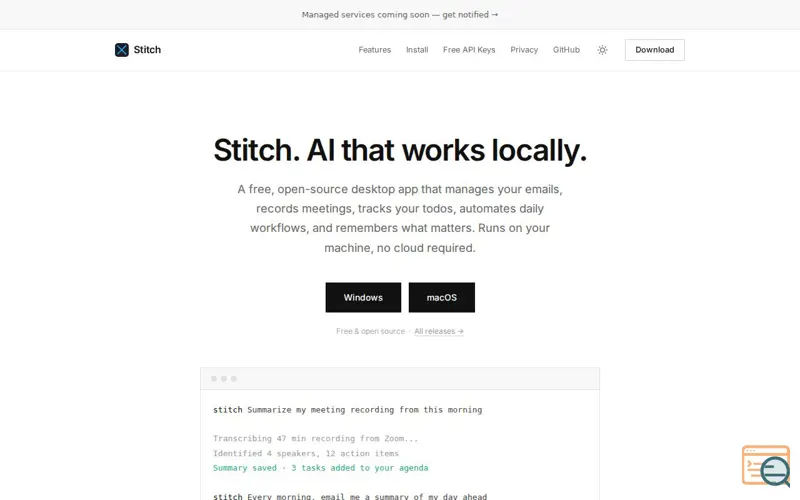Click the 'Stitch. AI that works locally.' headline
Image resolution: width=800 pixels, height=500 pixels.
pos(400,151)
